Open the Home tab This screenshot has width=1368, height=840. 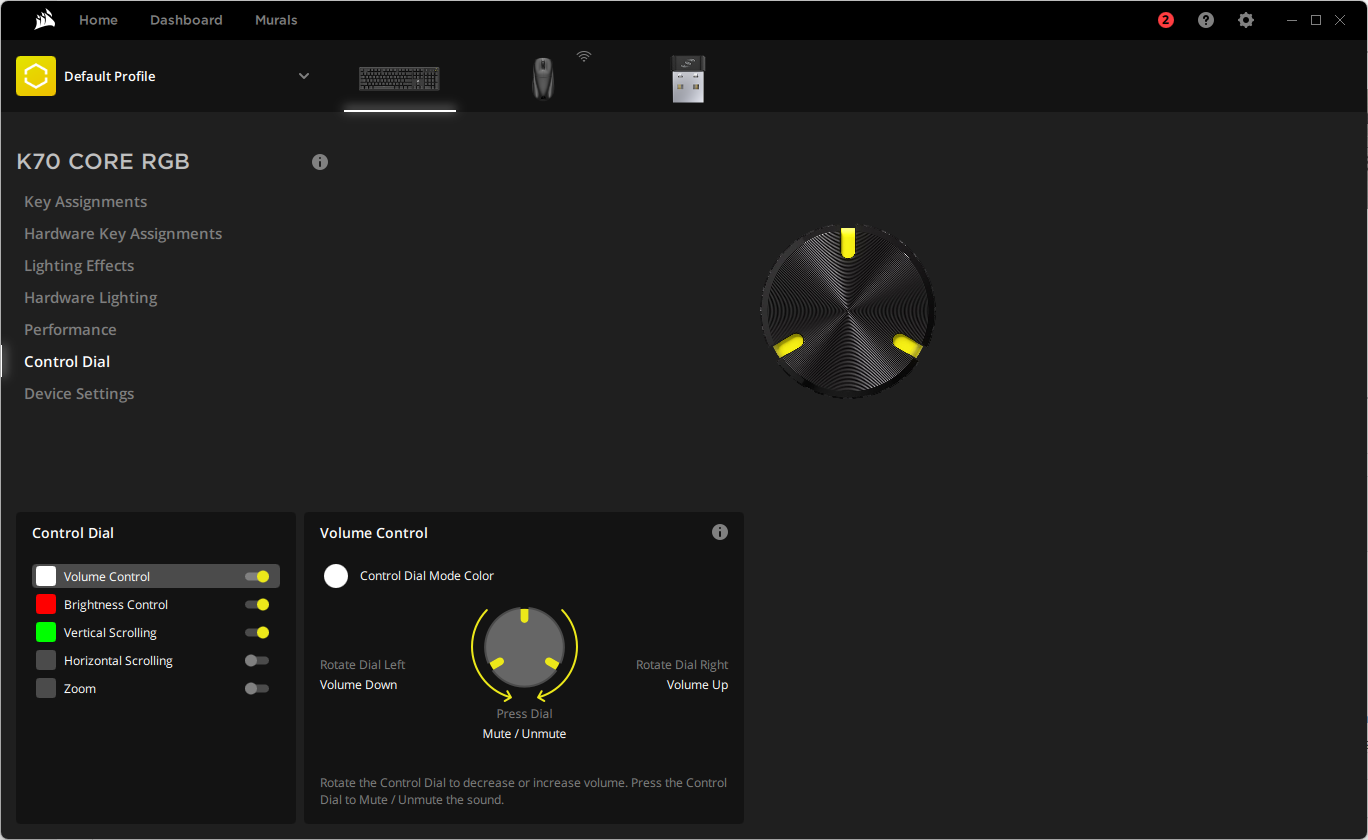tap(98, 20)
